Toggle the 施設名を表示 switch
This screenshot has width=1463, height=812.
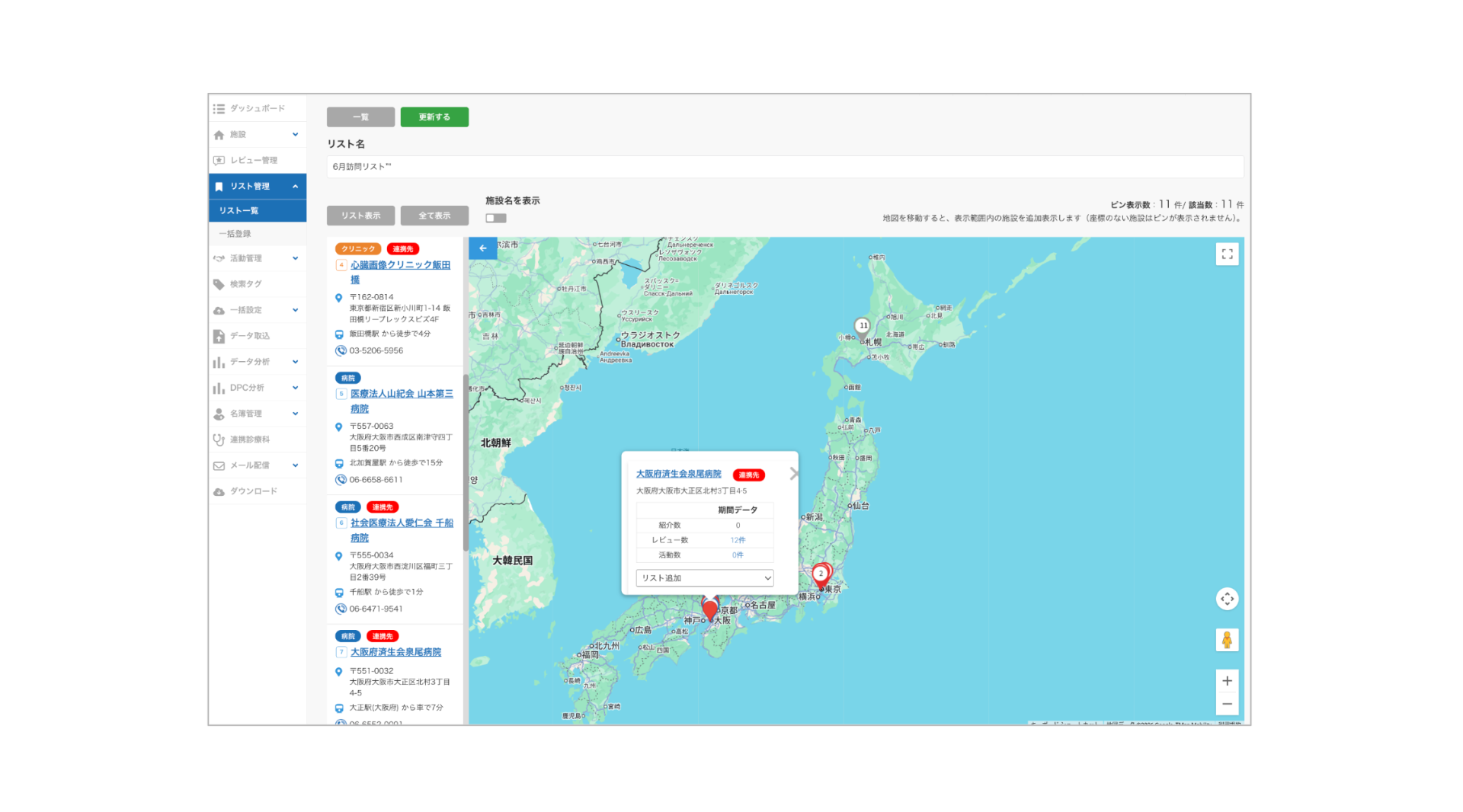point(495,218)
